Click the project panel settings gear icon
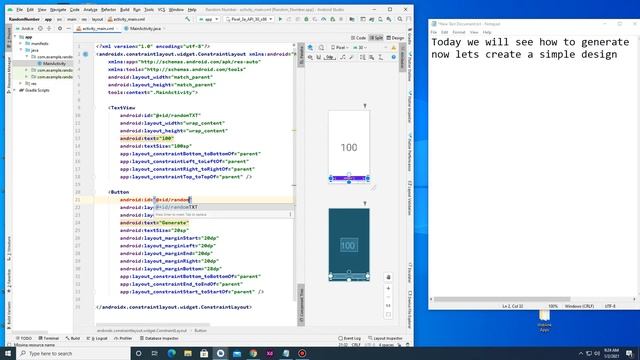 click(60, 29)
